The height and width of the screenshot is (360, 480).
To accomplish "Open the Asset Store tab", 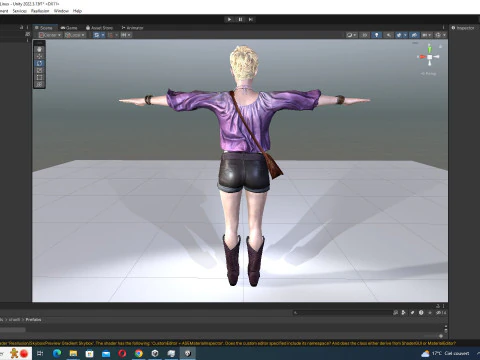I will (x=99, y=28).
